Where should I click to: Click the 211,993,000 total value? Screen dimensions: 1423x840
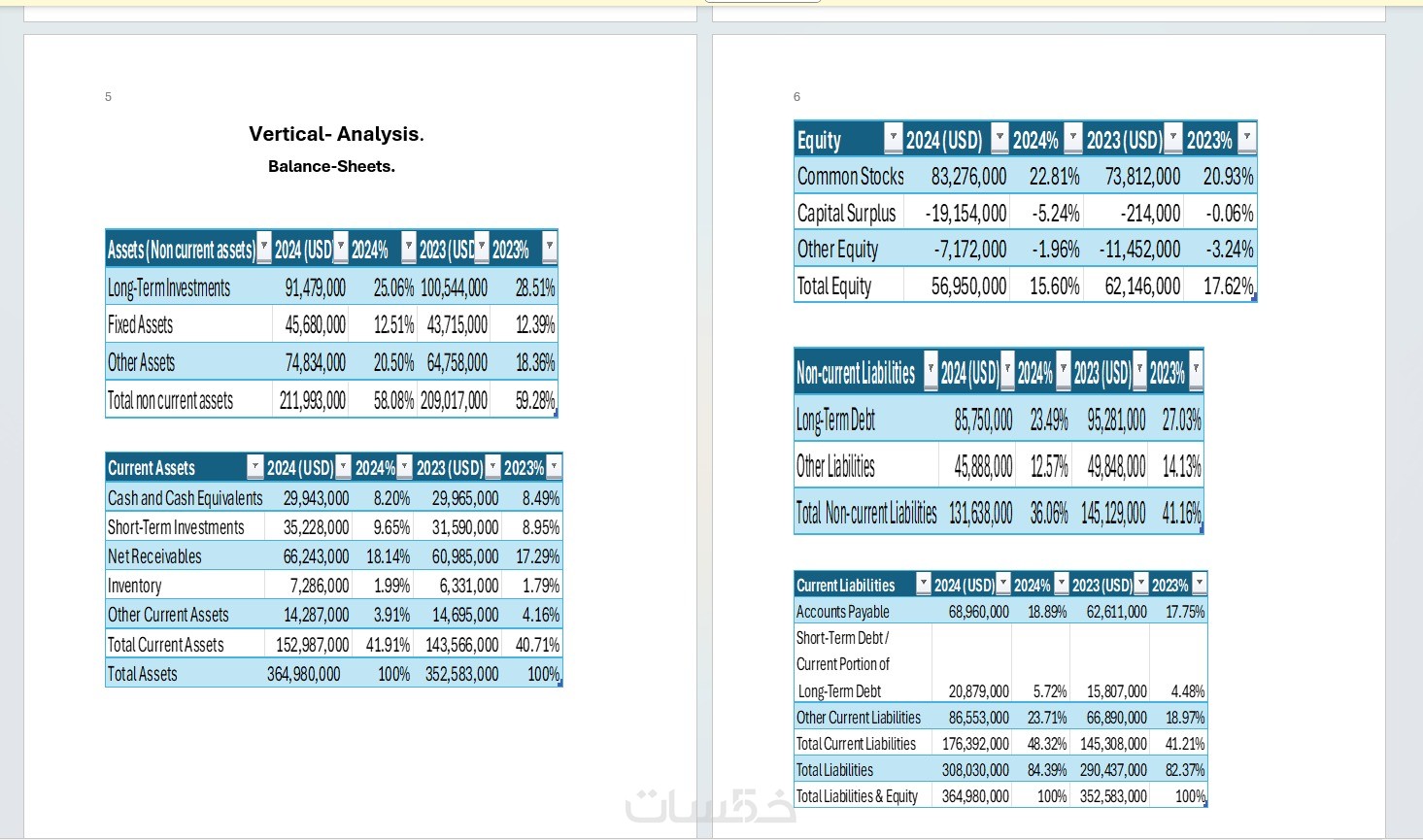(312, 400)
